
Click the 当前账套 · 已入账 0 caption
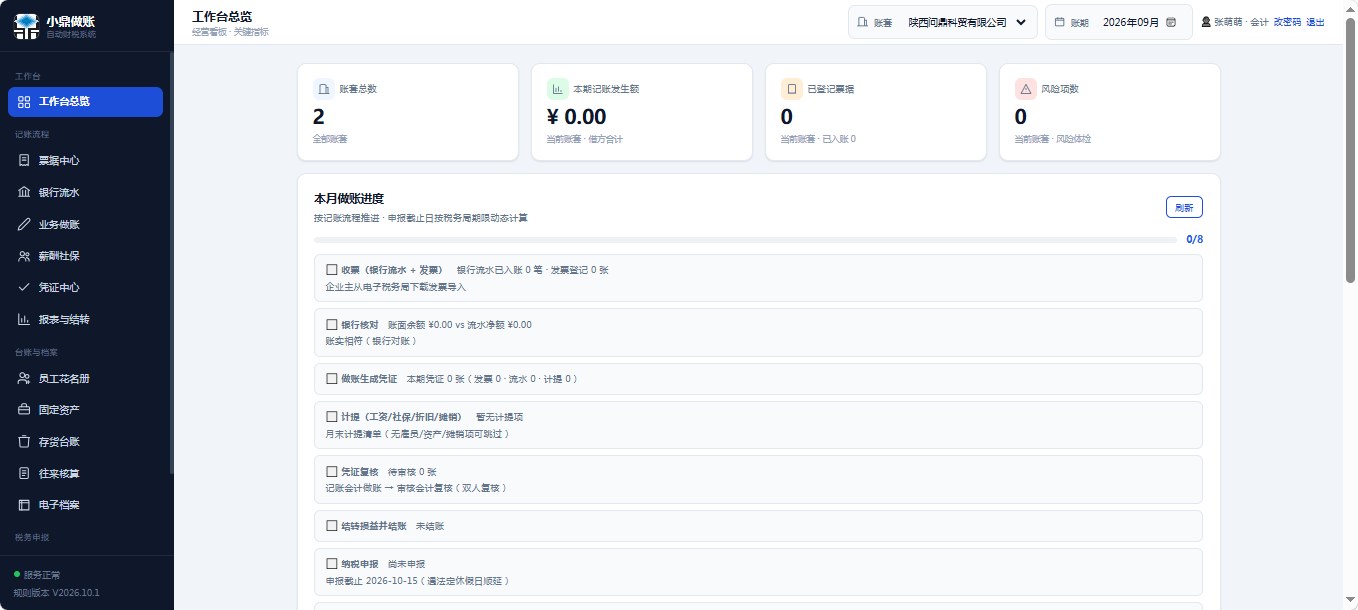818,139
